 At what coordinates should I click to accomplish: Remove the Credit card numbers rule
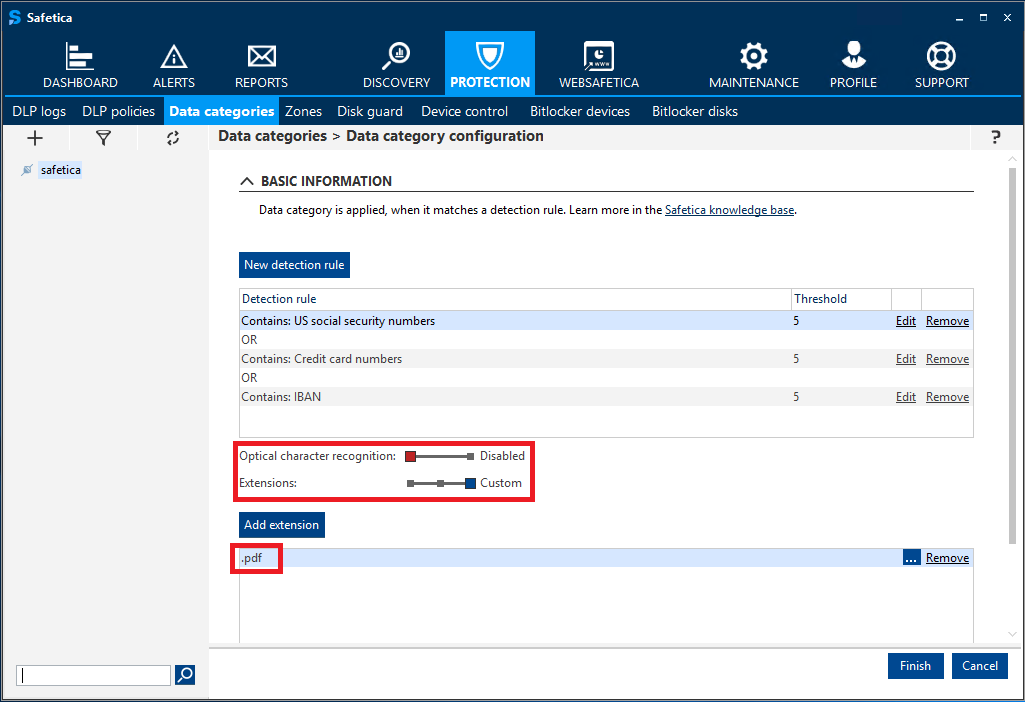click(x=947, y=359)
